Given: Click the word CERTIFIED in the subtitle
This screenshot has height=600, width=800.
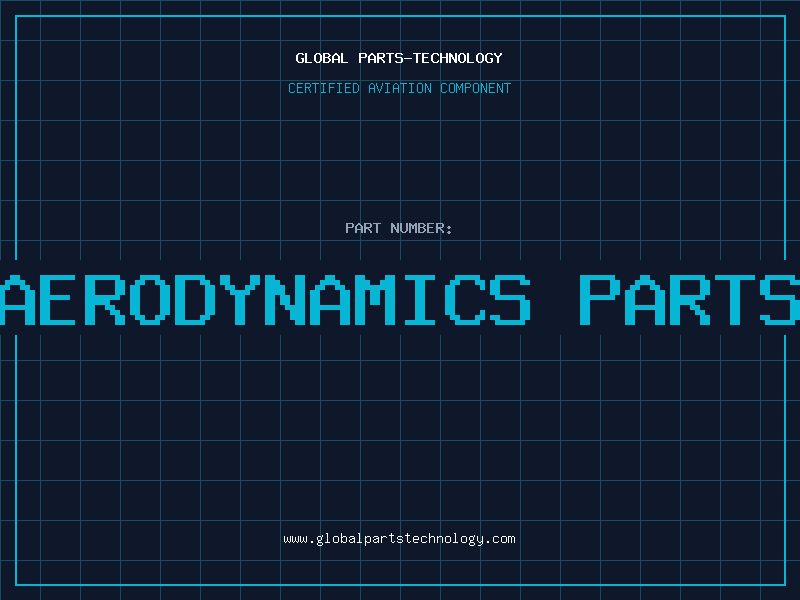Looking at the screenshot, I should click(x=323, y=88).
